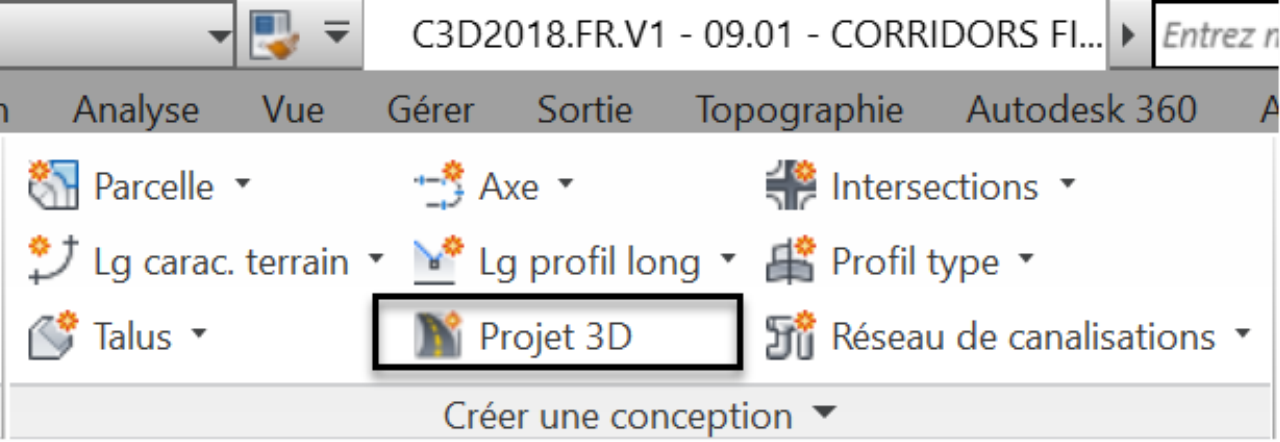The width and height of the screenshot is (1280, 442).
Task: Open the Gérer ribbon tab
Action: pyautogui.click(x=430, y=110)
